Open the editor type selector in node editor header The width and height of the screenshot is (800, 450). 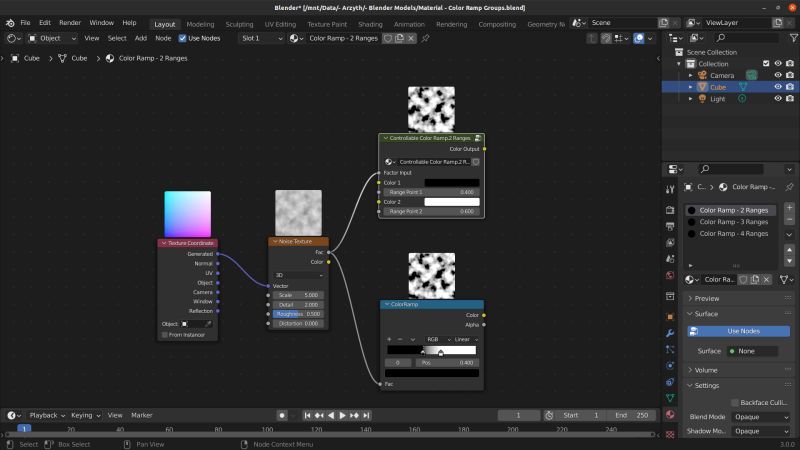(13, 38)
